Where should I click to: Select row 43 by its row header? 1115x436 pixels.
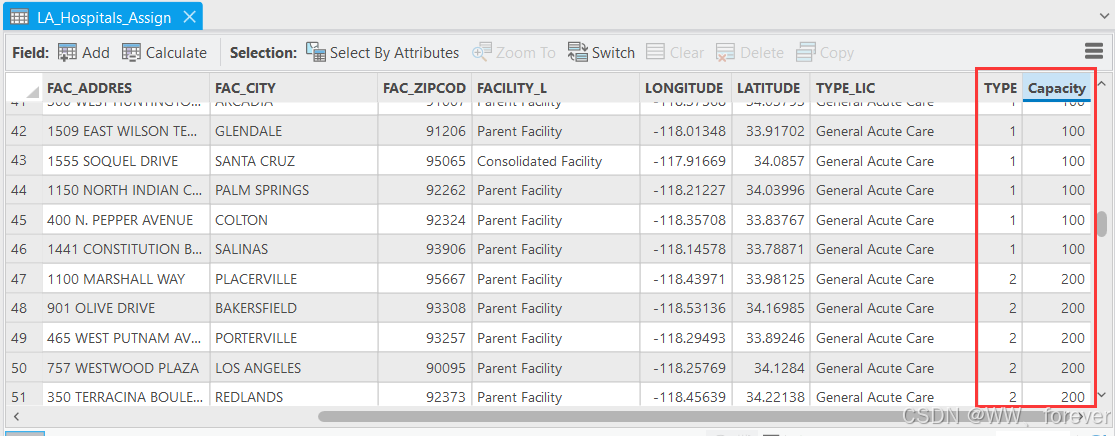click(23, 161)
